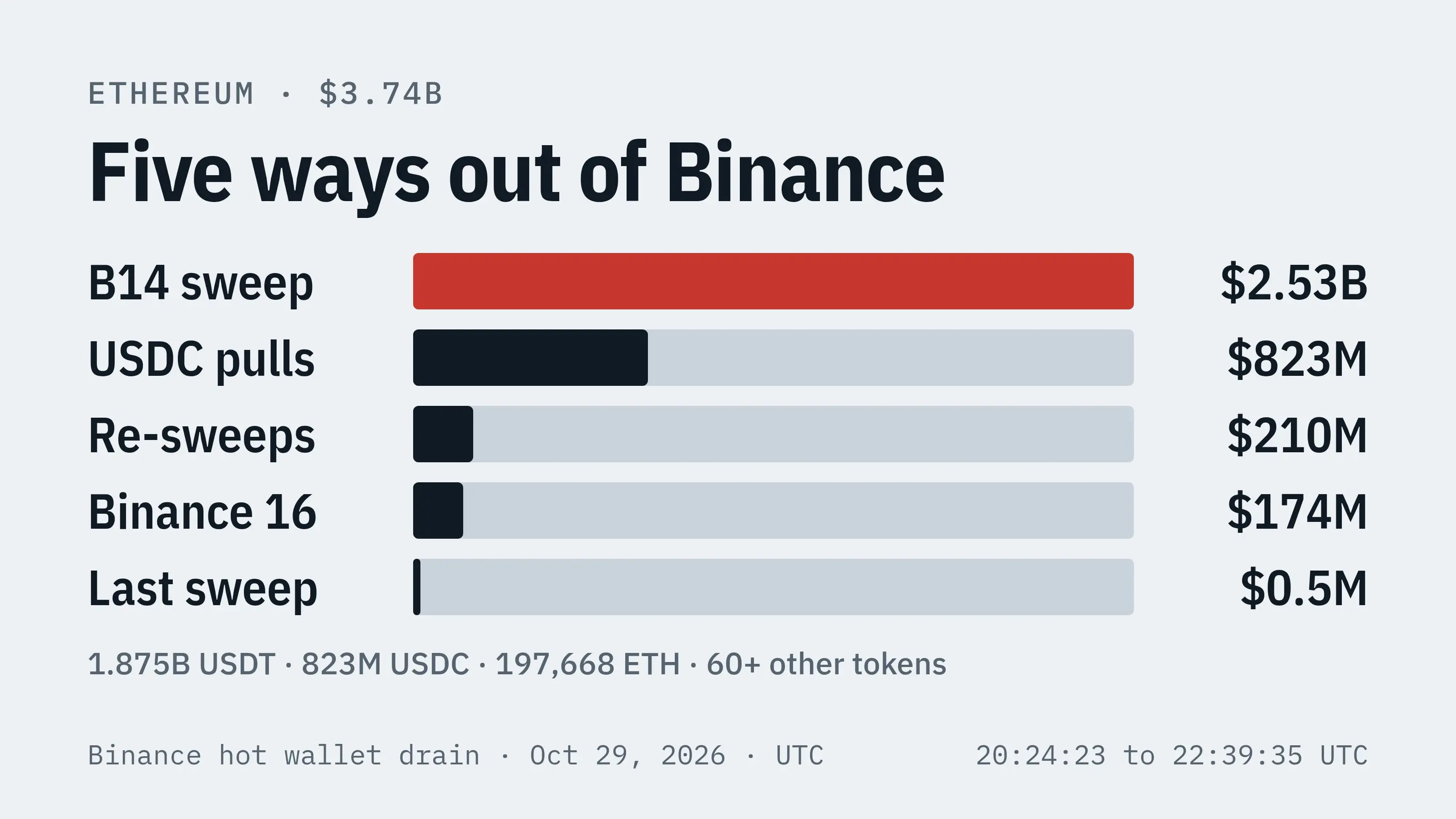This screenshot has width=1456, height=819.
Task: Click the 20:24:23 to 22:39:35 UTC timestamp
Action: click(x=1172, y=756)
